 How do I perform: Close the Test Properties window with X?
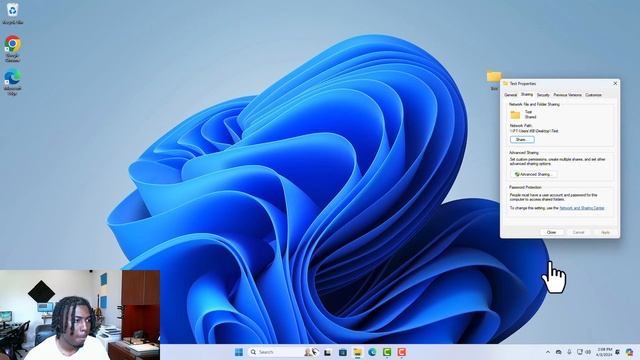click(x=615, y=83)
